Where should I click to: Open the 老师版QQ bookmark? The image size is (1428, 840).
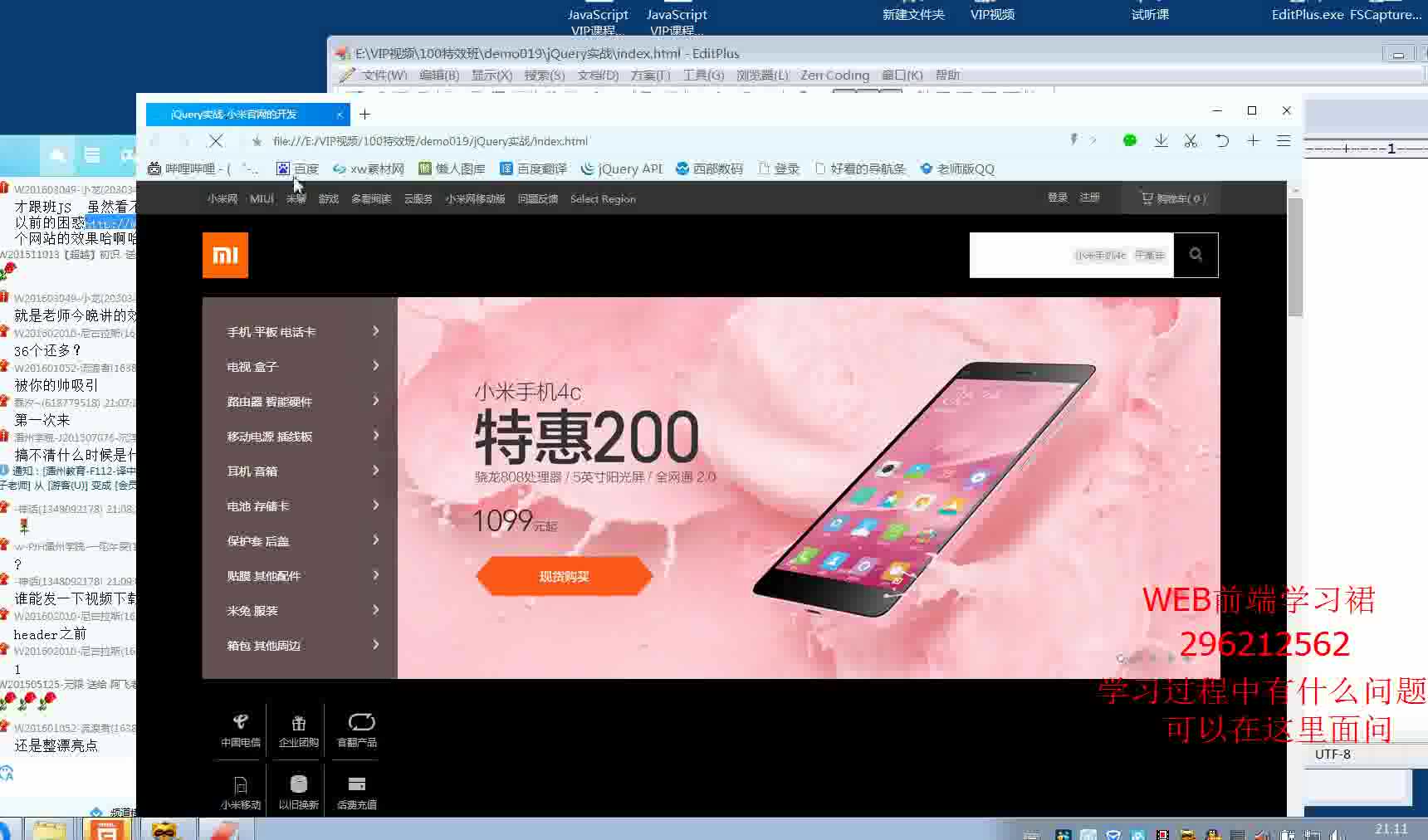[956, 168]
